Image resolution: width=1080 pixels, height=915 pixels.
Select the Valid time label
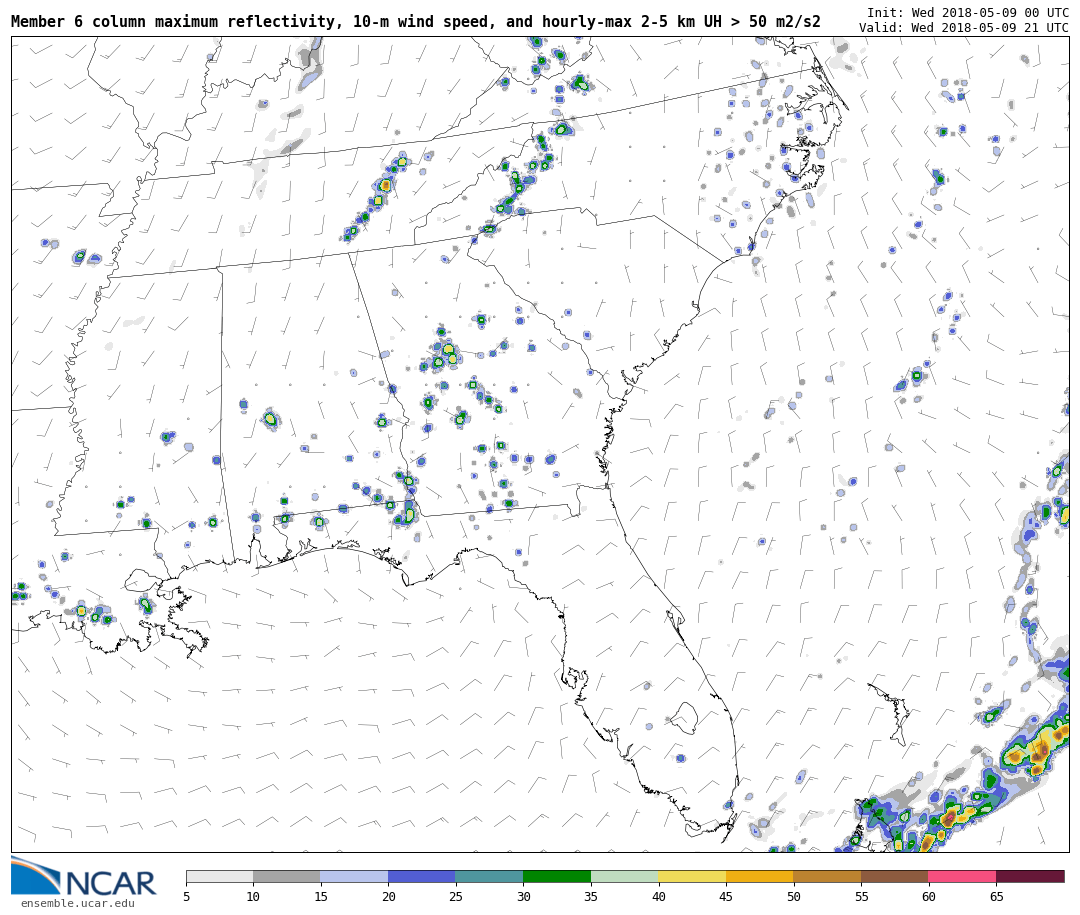click(963, 28)
